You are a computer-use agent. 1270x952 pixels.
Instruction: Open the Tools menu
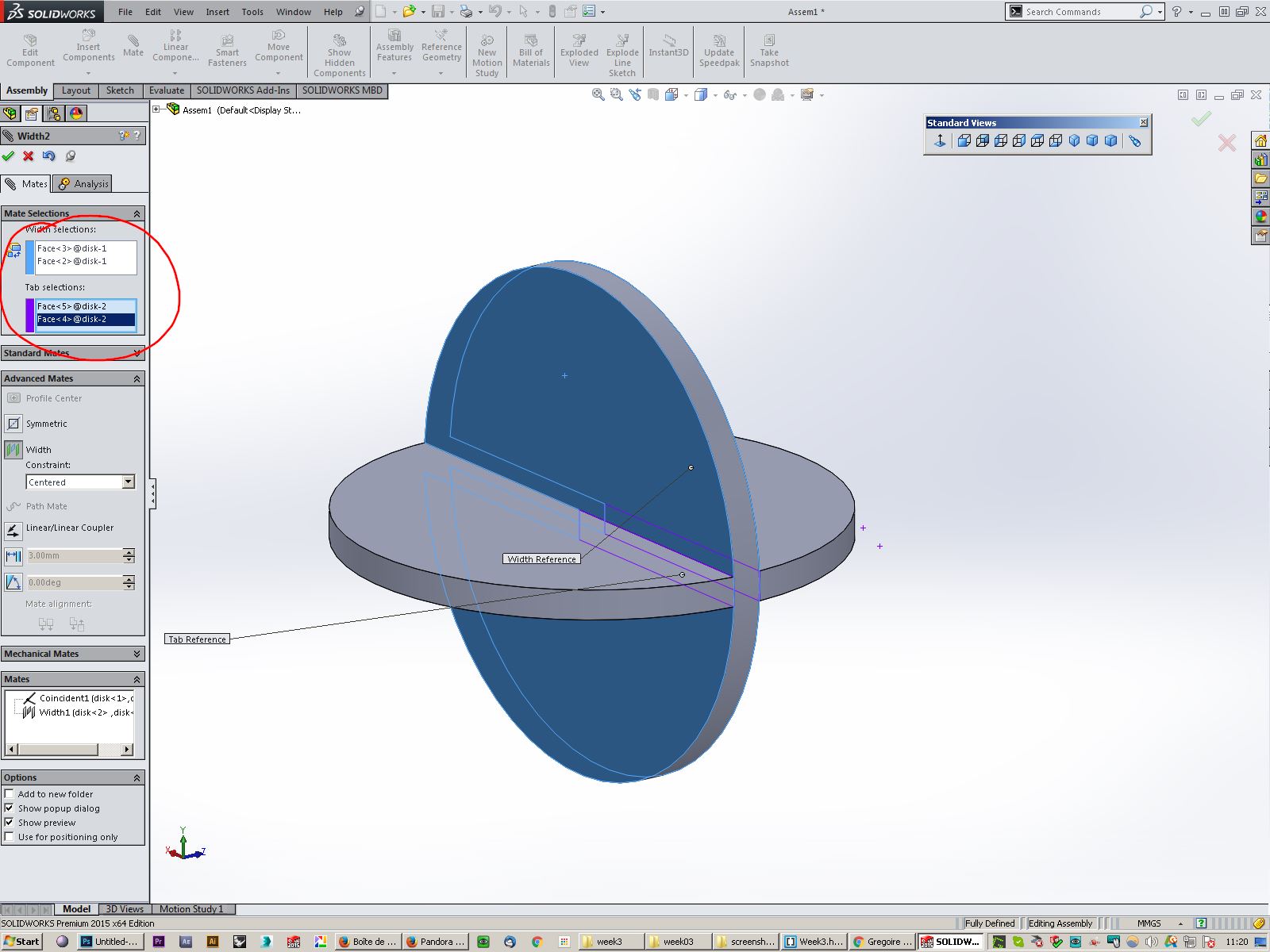252,12
